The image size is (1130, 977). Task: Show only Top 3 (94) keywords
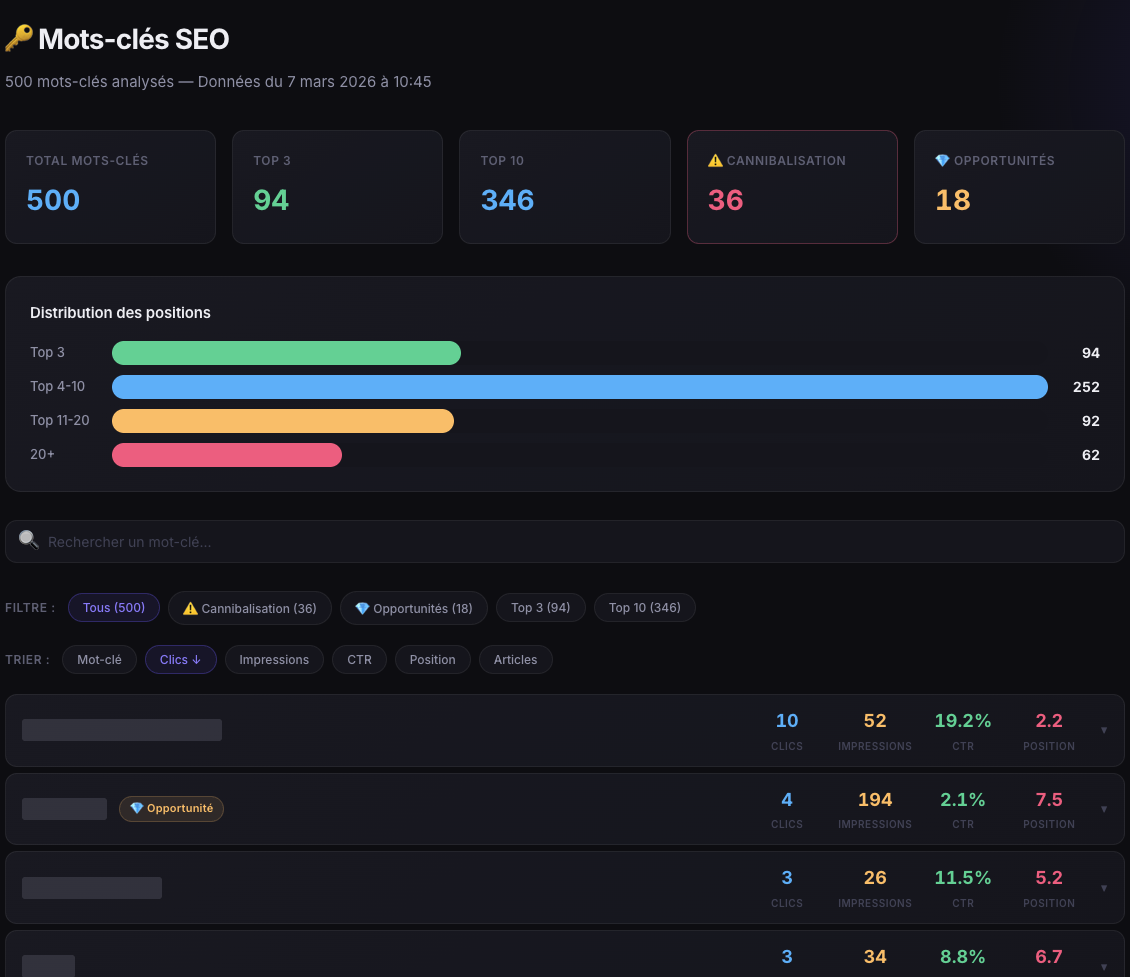coord(540,608)
